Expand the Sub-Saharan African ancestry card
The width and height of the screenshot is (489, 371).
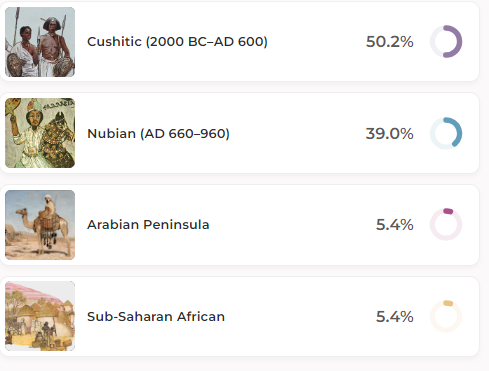(240, 316)
